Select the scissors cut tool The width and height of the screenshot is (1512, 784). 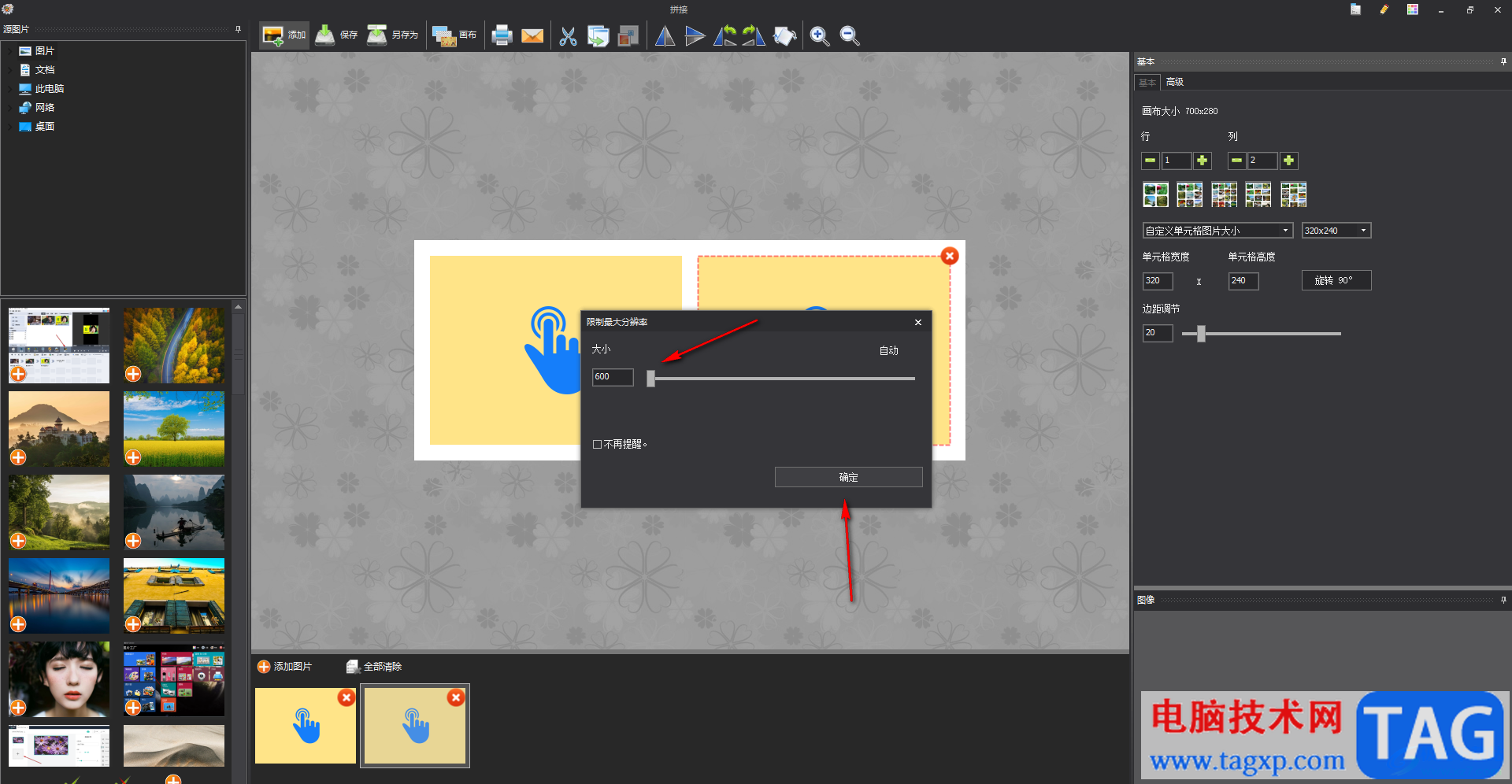568,35
